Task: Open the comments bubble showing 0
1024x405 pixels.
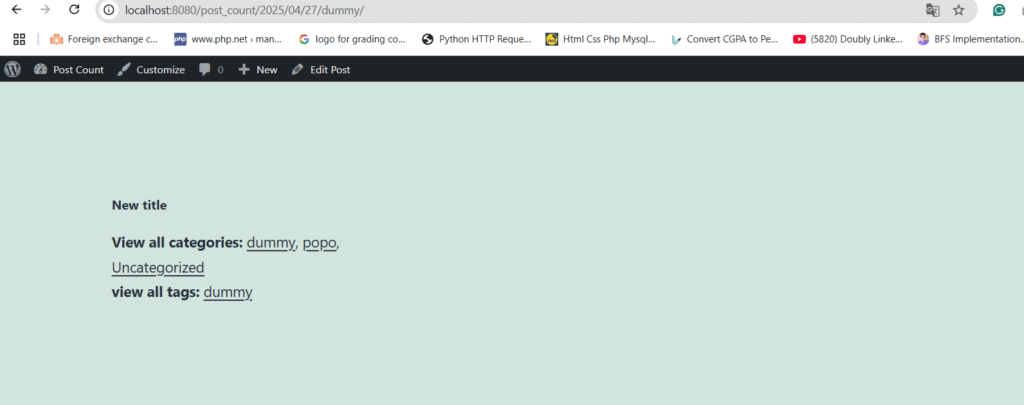Action: coord(211,69)
